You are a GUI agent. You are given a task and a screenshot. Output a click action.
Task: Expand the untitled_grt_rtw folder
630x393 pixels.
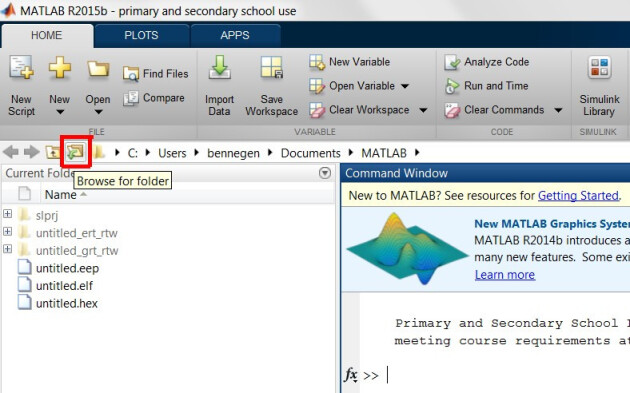click(x=8, y=249)
